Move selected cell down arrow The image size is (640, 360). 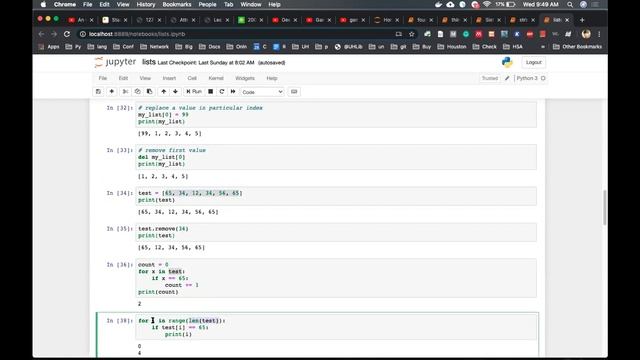pyautogui.click(x=176, y=91)
